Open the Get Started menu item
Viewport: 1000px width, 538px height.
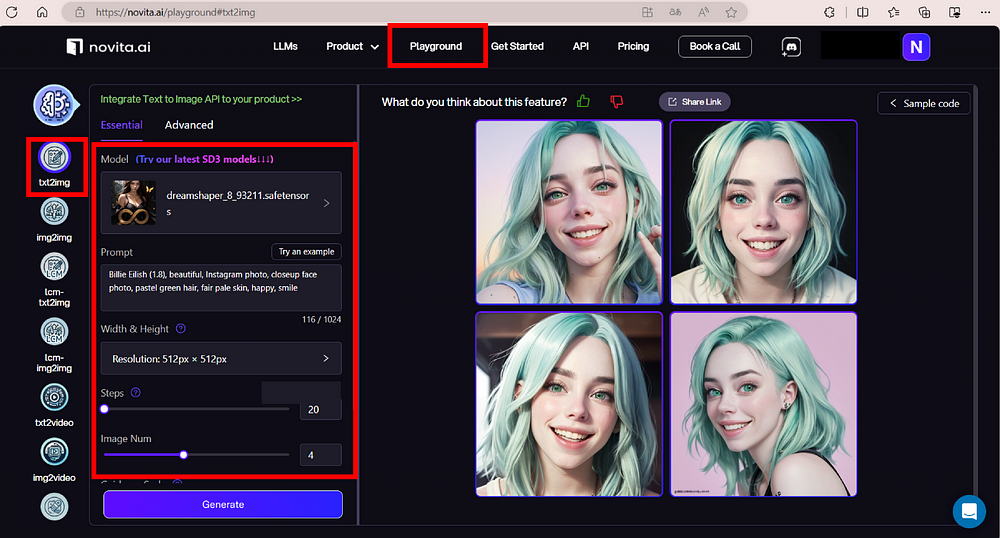(517, 47)
